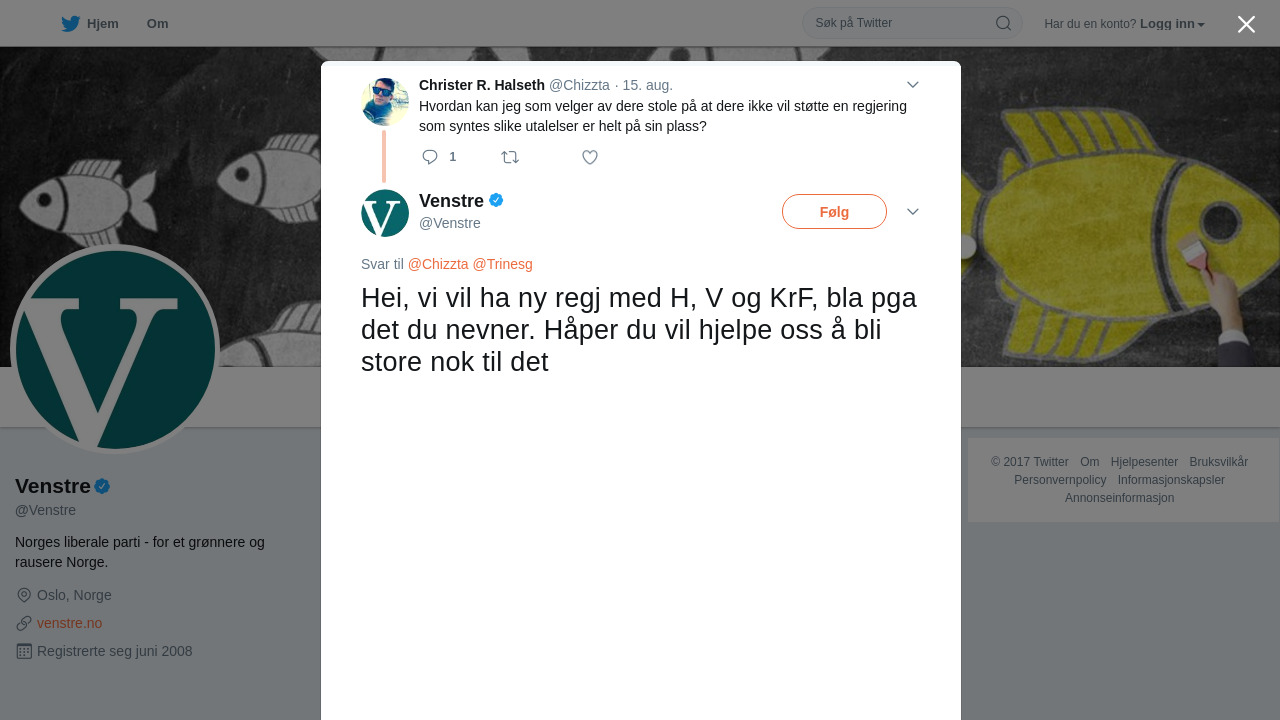This screenshot has height=720, width=1280.
Task: Click the reply icon under Christer's tweet
Action: [430, 157]
